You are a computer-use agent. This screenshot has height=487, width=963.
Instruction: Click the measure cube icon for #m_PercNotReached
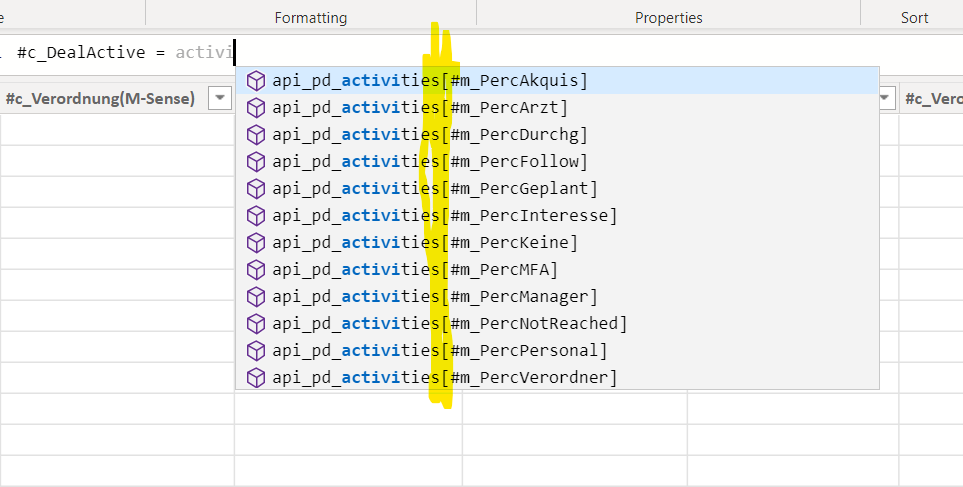click(x=255, y=324)
